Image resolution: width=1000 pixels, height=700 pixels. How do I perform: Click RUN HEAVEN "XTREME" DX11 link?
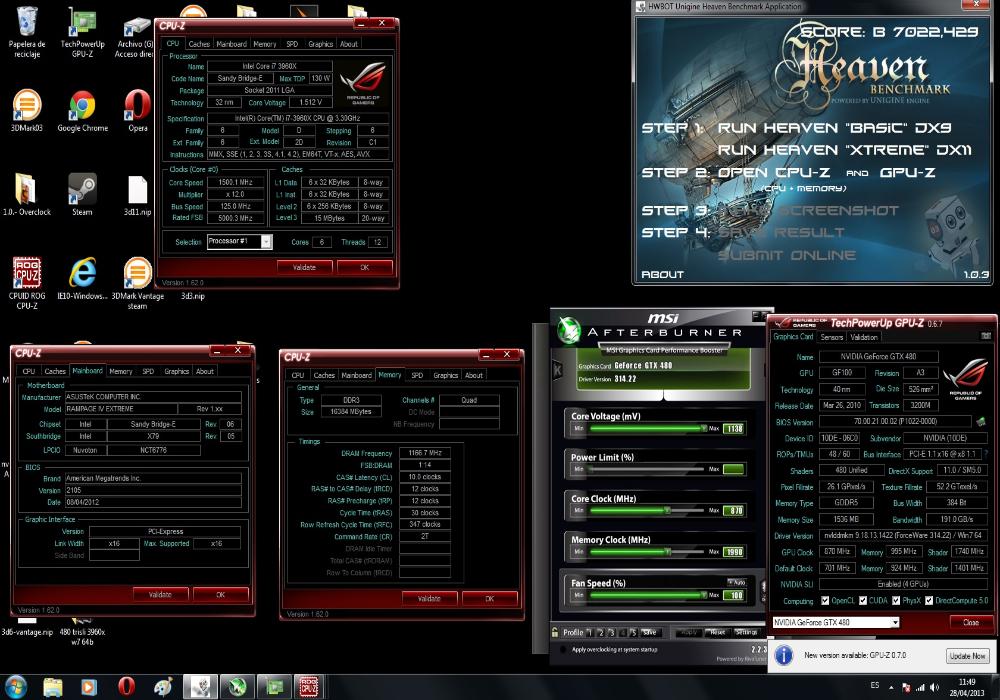point(845,150)
